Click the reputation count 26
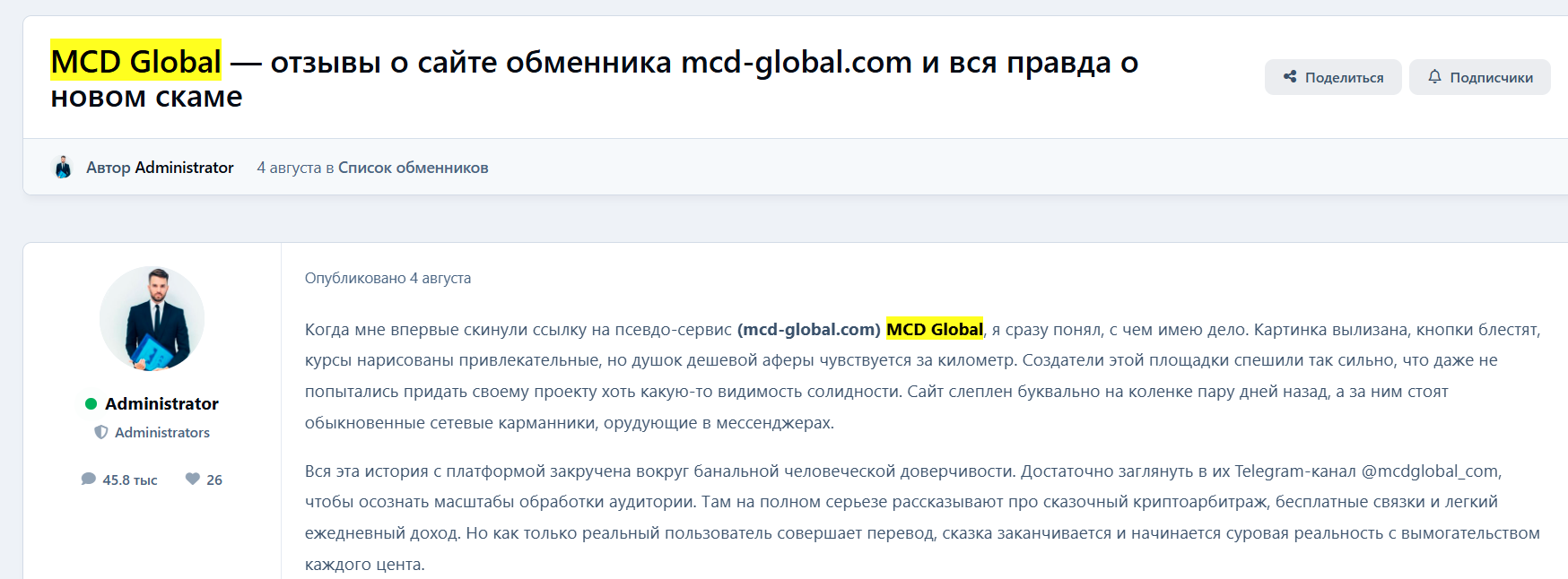 click(x=214, y=480)
